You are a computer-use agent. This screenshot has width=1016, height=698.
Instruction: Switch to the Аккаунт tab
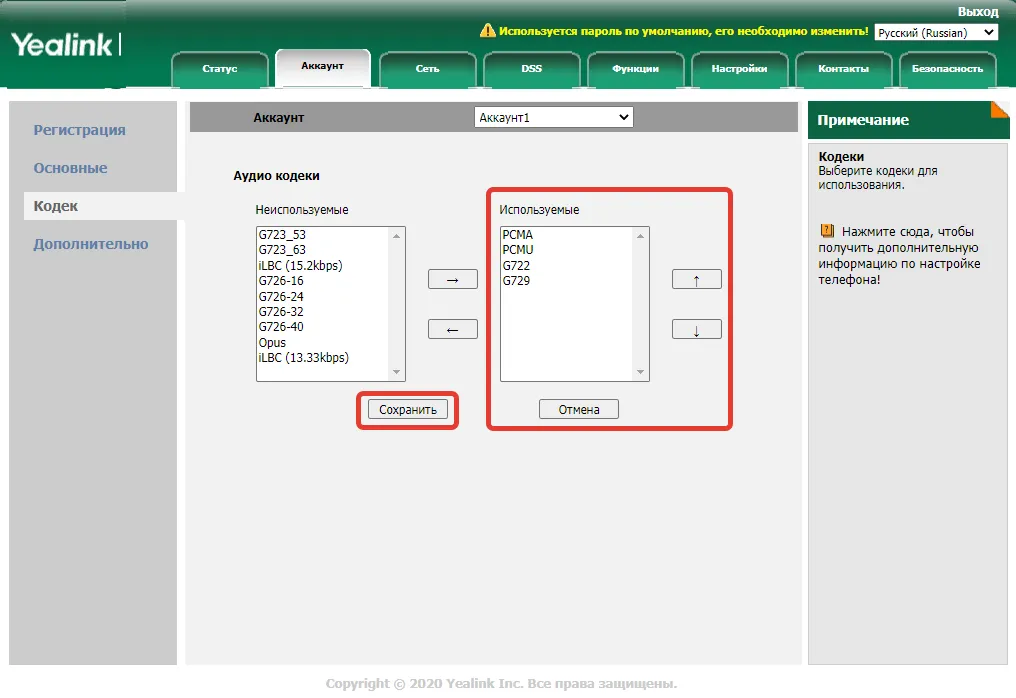(x=323, y=66)
